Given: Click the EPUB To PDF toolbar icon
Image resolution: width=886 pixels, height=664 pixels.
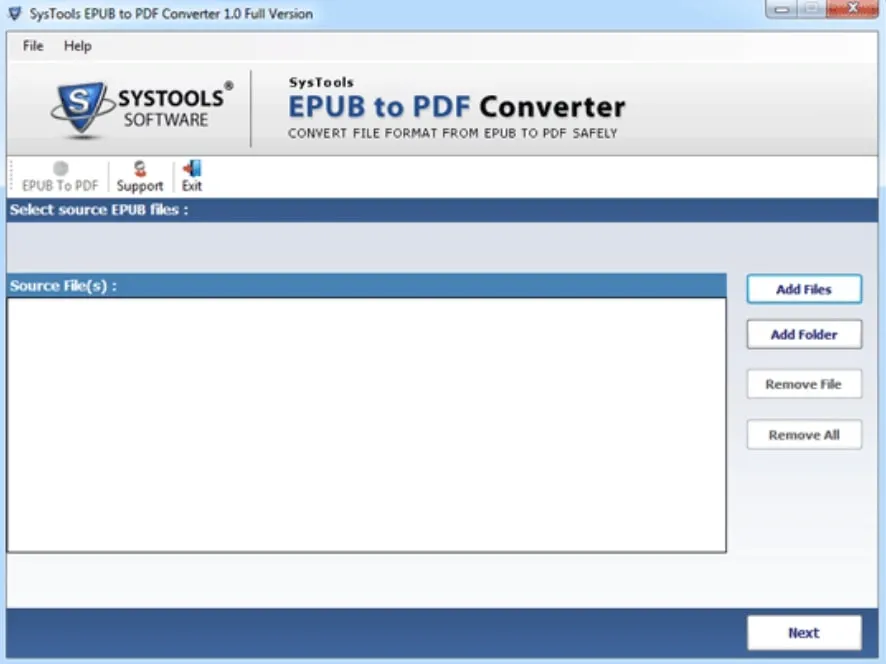Looking at the screenshot, I should [x=59, y=176].
